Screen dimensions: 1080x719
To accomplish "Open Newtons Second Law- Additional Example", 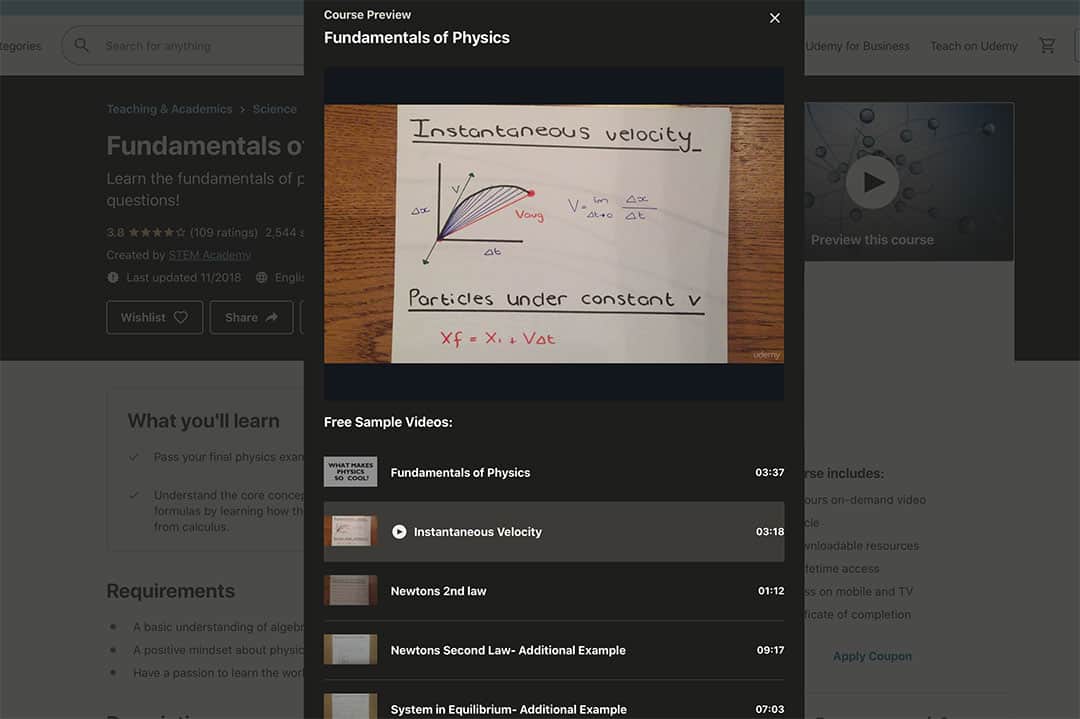I will click(554, 650).
